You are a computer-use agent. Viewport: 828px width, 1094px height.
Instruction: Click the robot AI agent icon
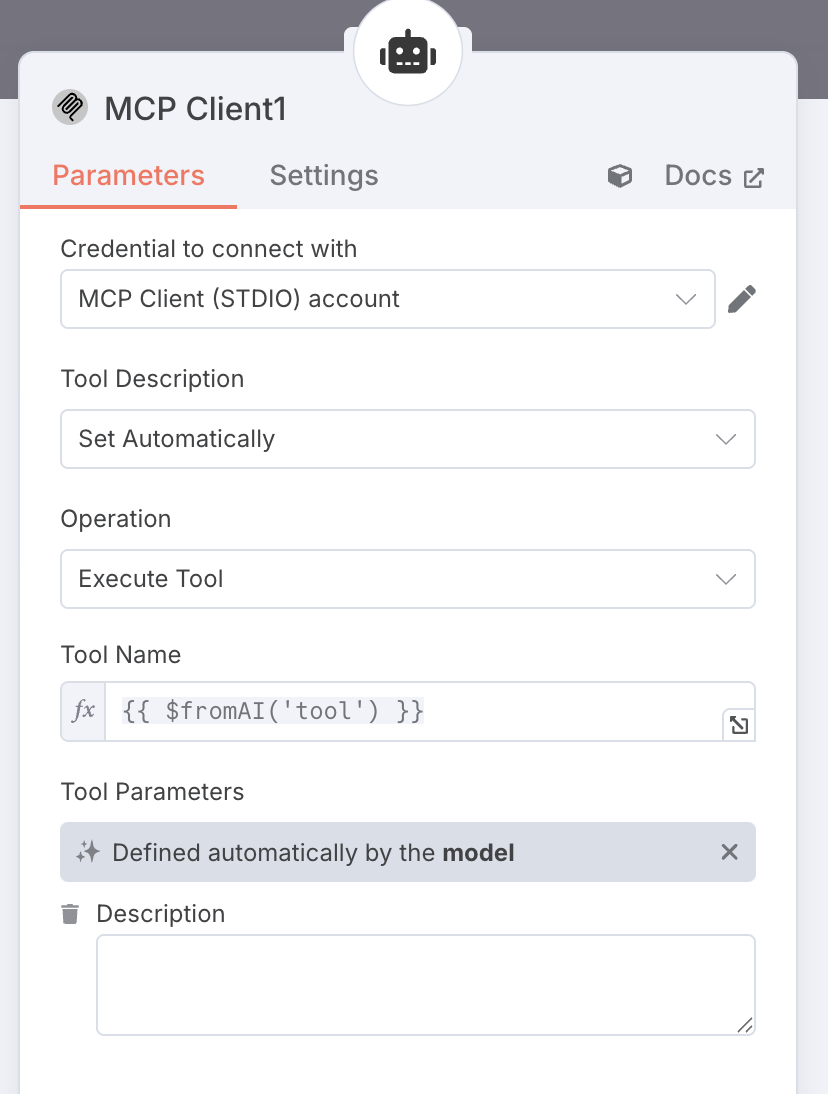tap(407, 53)
